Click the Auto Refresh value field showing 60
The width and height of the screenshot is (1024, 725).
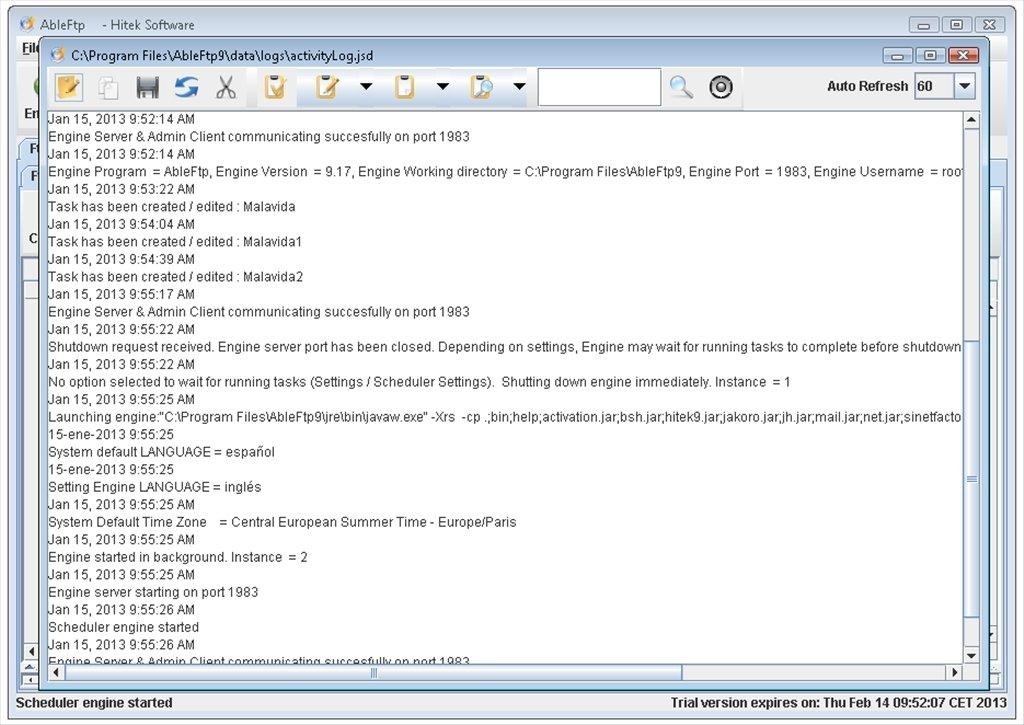(934, 86)
